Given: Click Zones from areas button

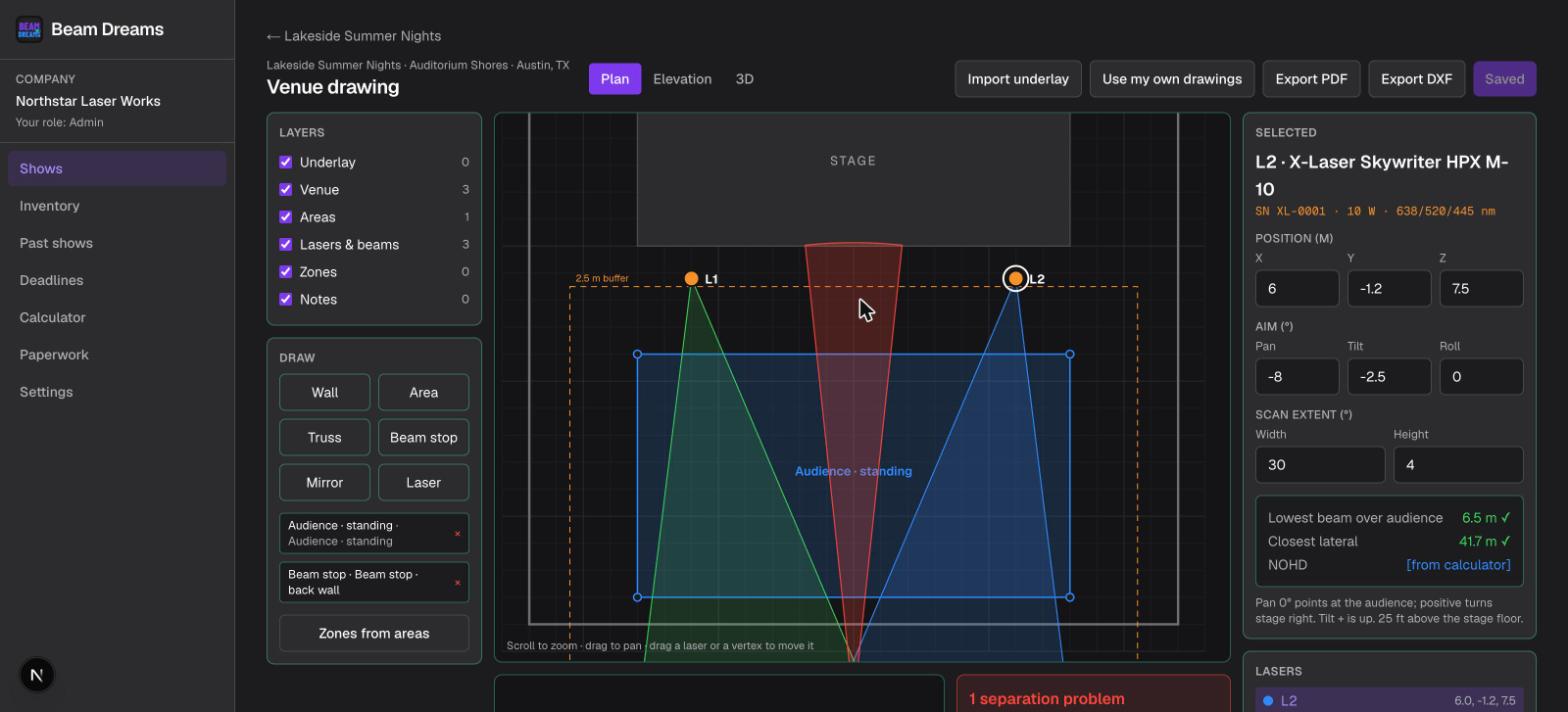Looking at the screenshot, I should click(374, 633).
